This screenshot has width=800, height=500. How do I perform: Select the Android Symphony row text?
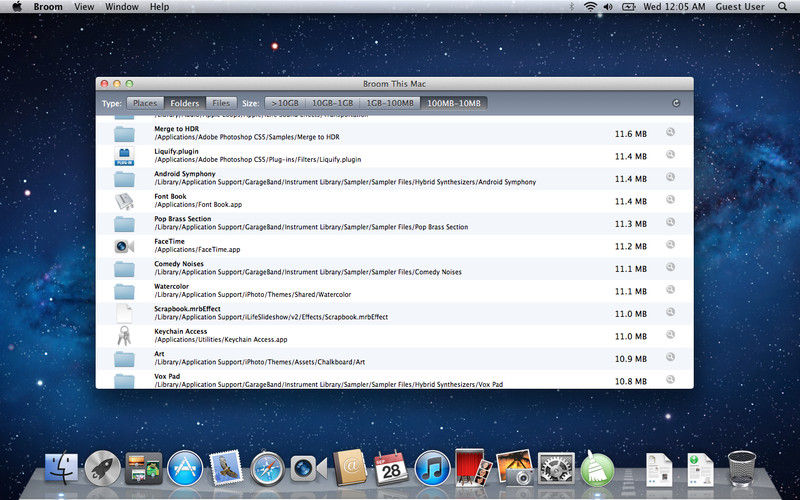tap(185, 174)
